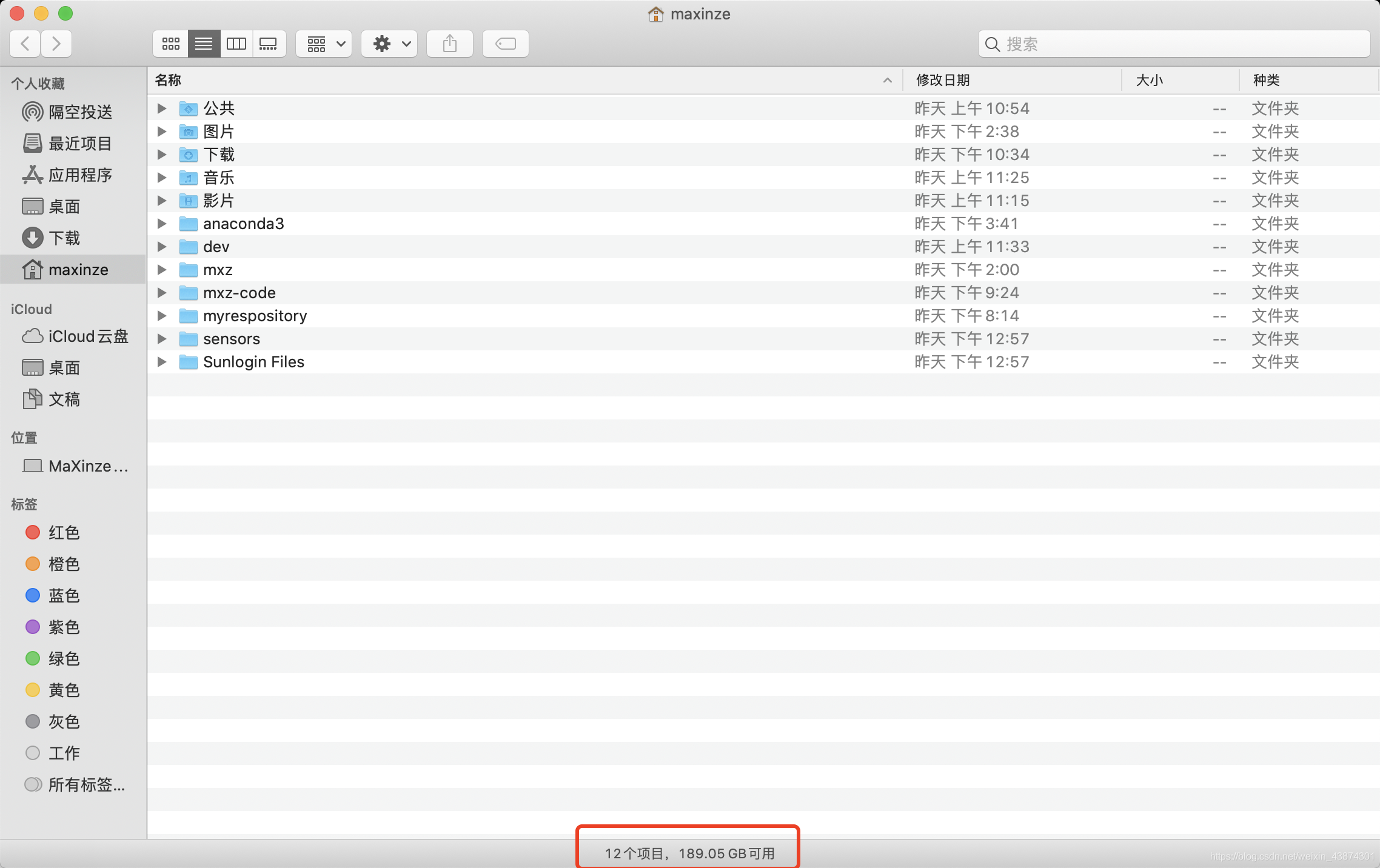Screen dimensions: 1380x868
Task: Open the group-by arrangement dropdown
Action: coord(324,44)
